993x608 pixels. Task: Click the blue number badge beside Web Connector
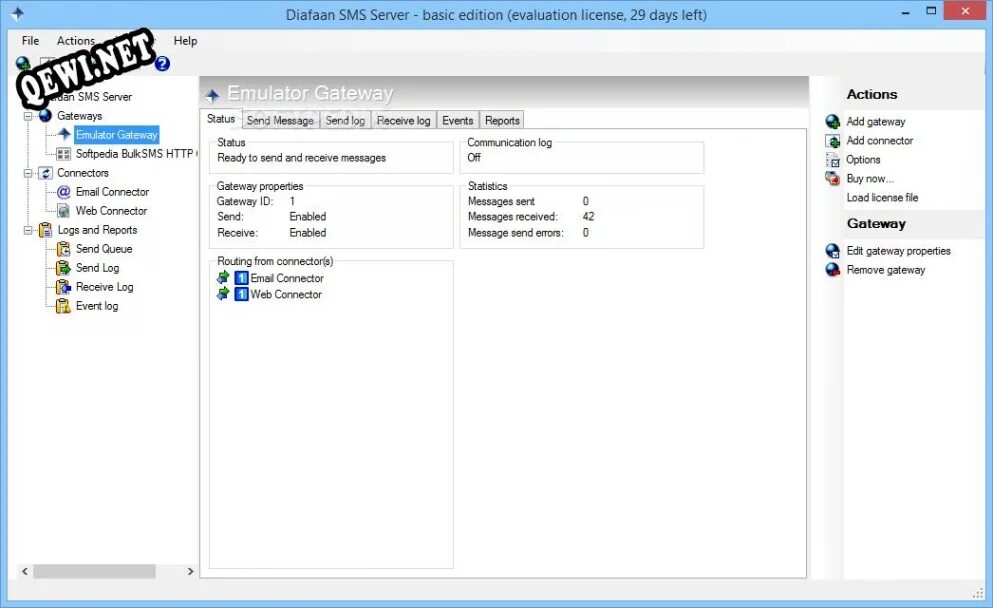[241, 294]
